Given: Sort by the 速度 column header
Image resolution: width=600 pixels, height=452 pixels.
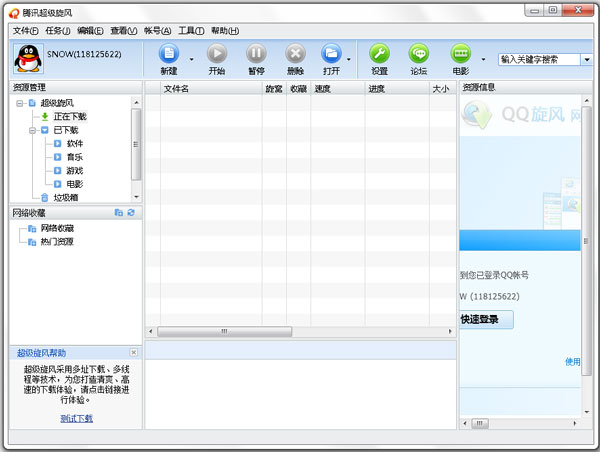Looking at the screenshot, I should [338, 89].
